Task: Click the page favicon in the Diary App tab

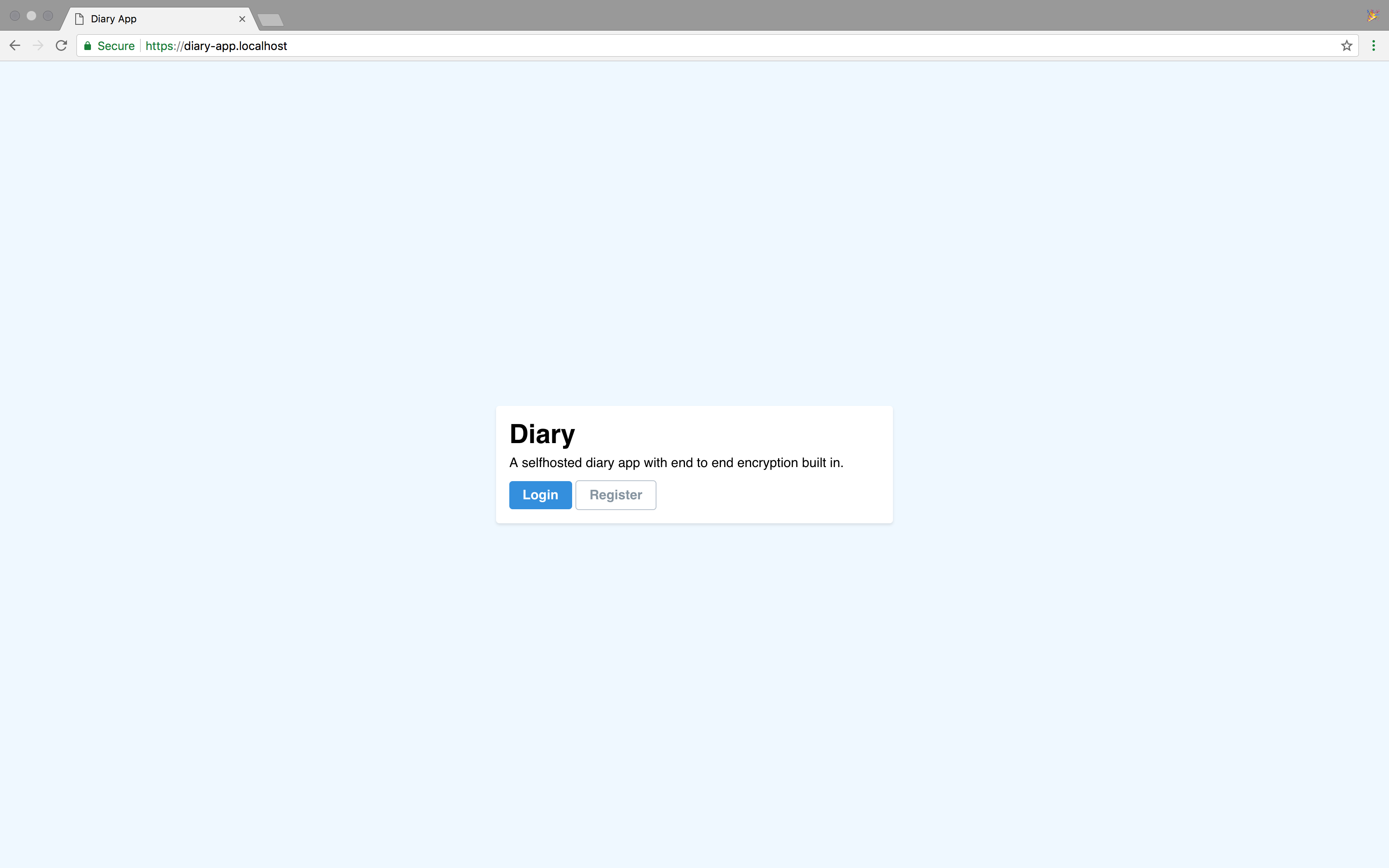Action: point(80,19)
